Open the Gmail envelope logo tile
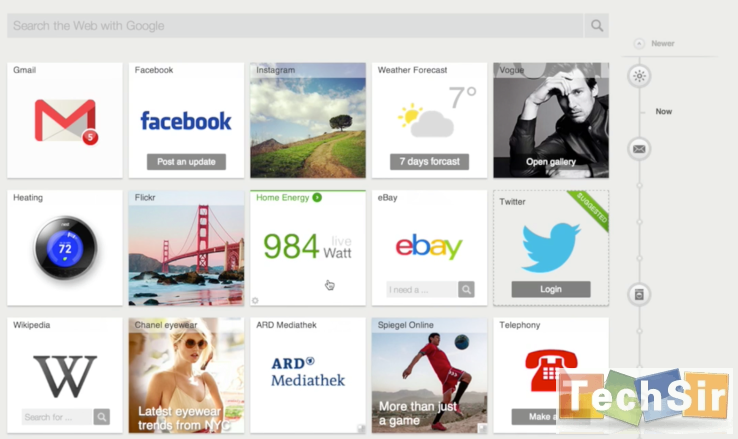This screenshot has width=738, height=439. (x=65, y=120)
